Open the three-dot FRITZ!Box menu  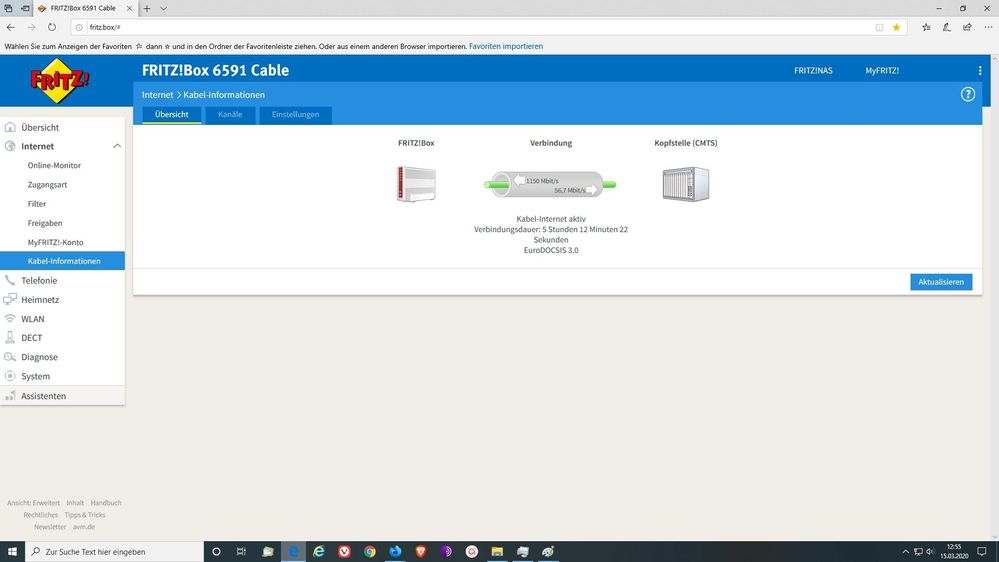click(x=980, y=71)
